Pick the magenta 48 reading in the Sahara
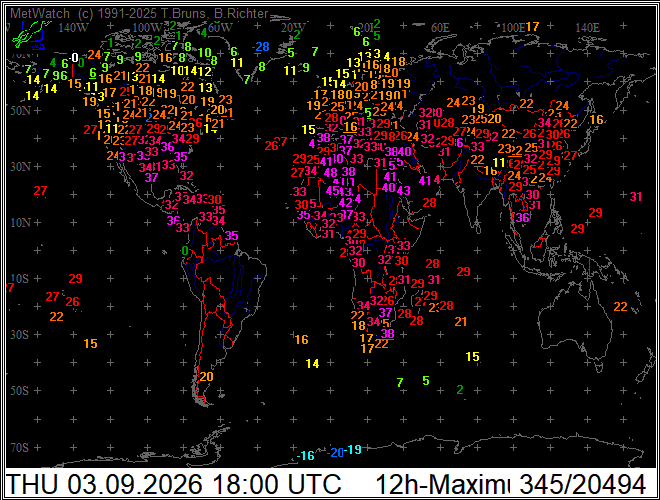This screenshot has width=660, height=500. click(330, 173)
